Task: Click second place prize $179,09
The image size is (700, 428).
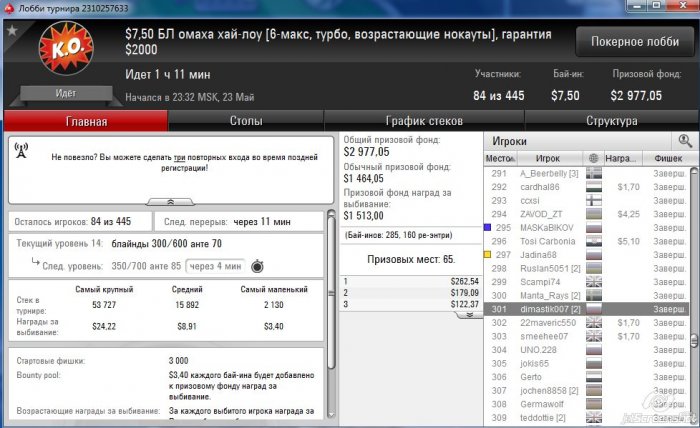Action: coord(464,293)
